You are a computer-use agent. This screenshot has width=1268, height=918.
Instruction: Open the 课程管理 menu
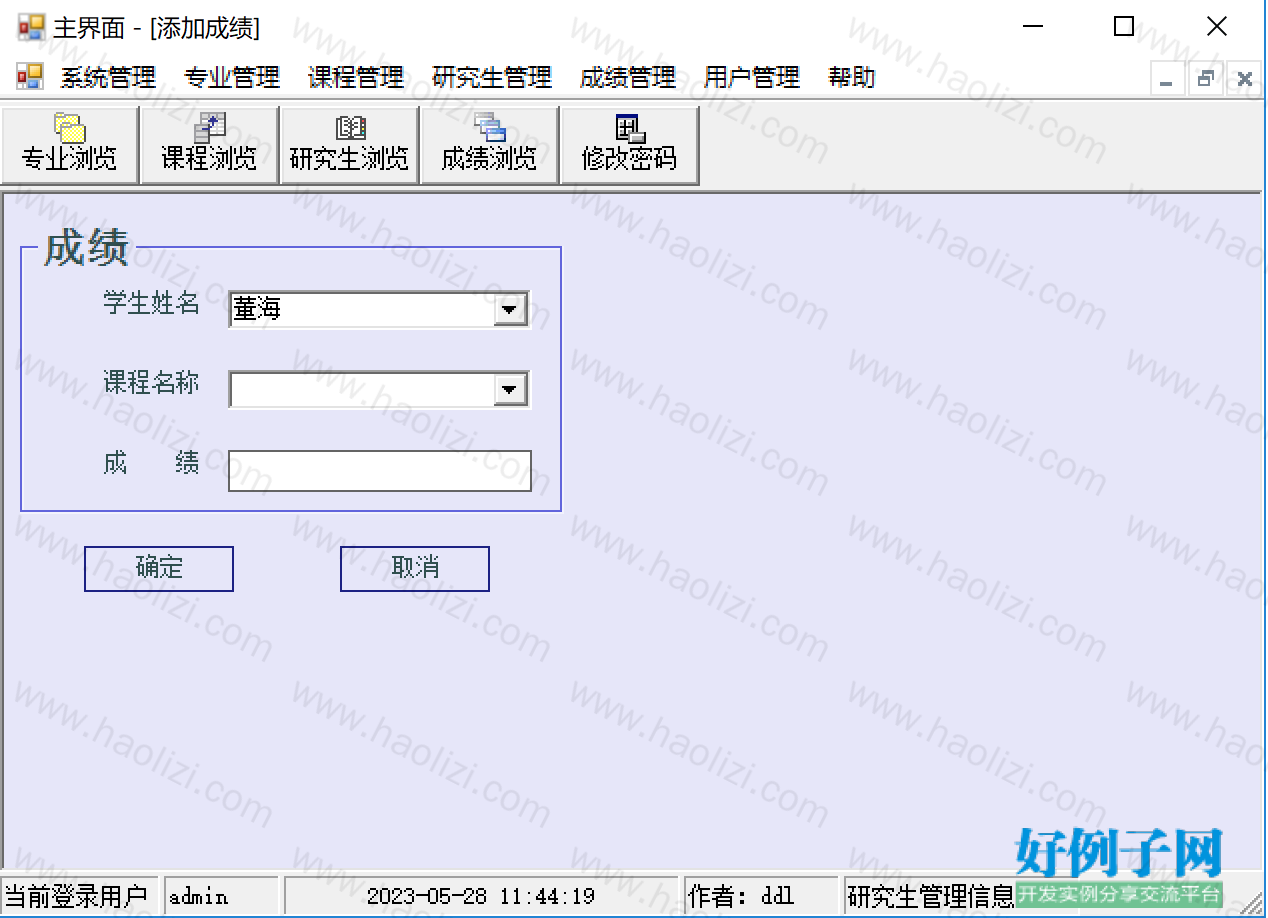[x=356, y=77]
